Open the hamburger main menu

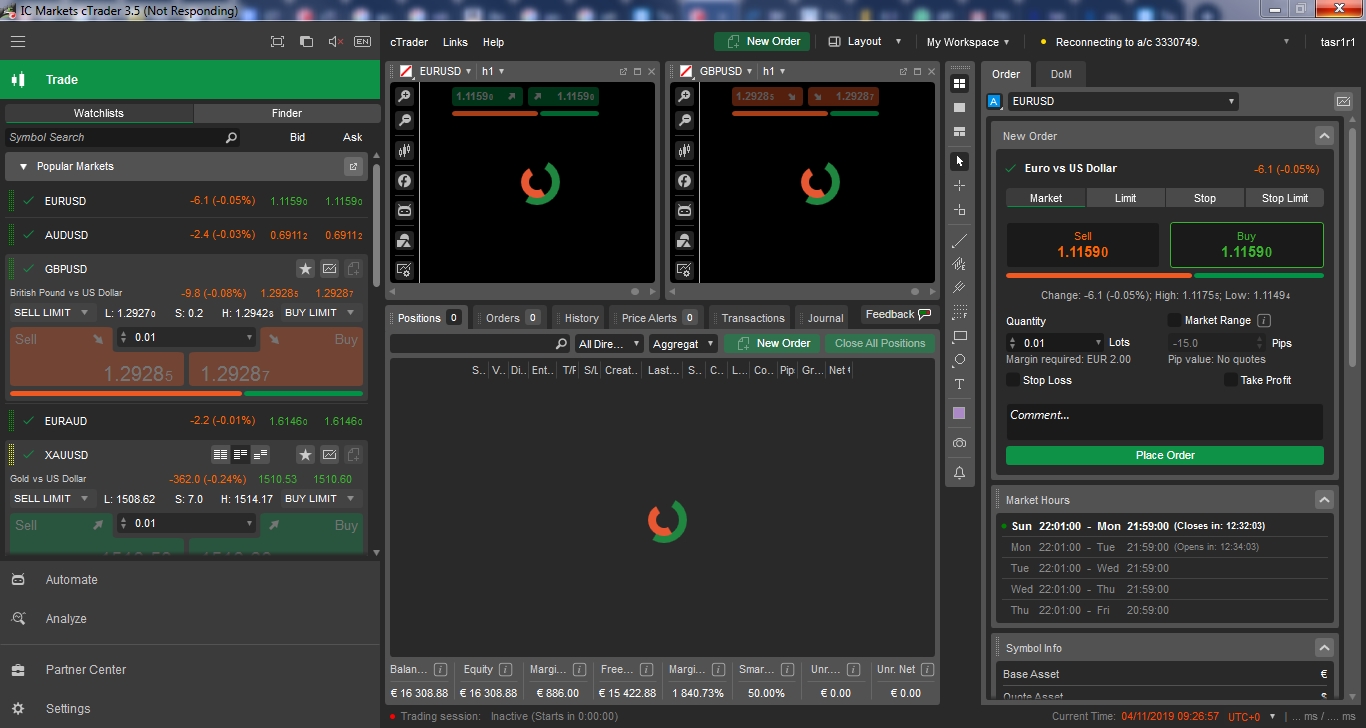18,42
